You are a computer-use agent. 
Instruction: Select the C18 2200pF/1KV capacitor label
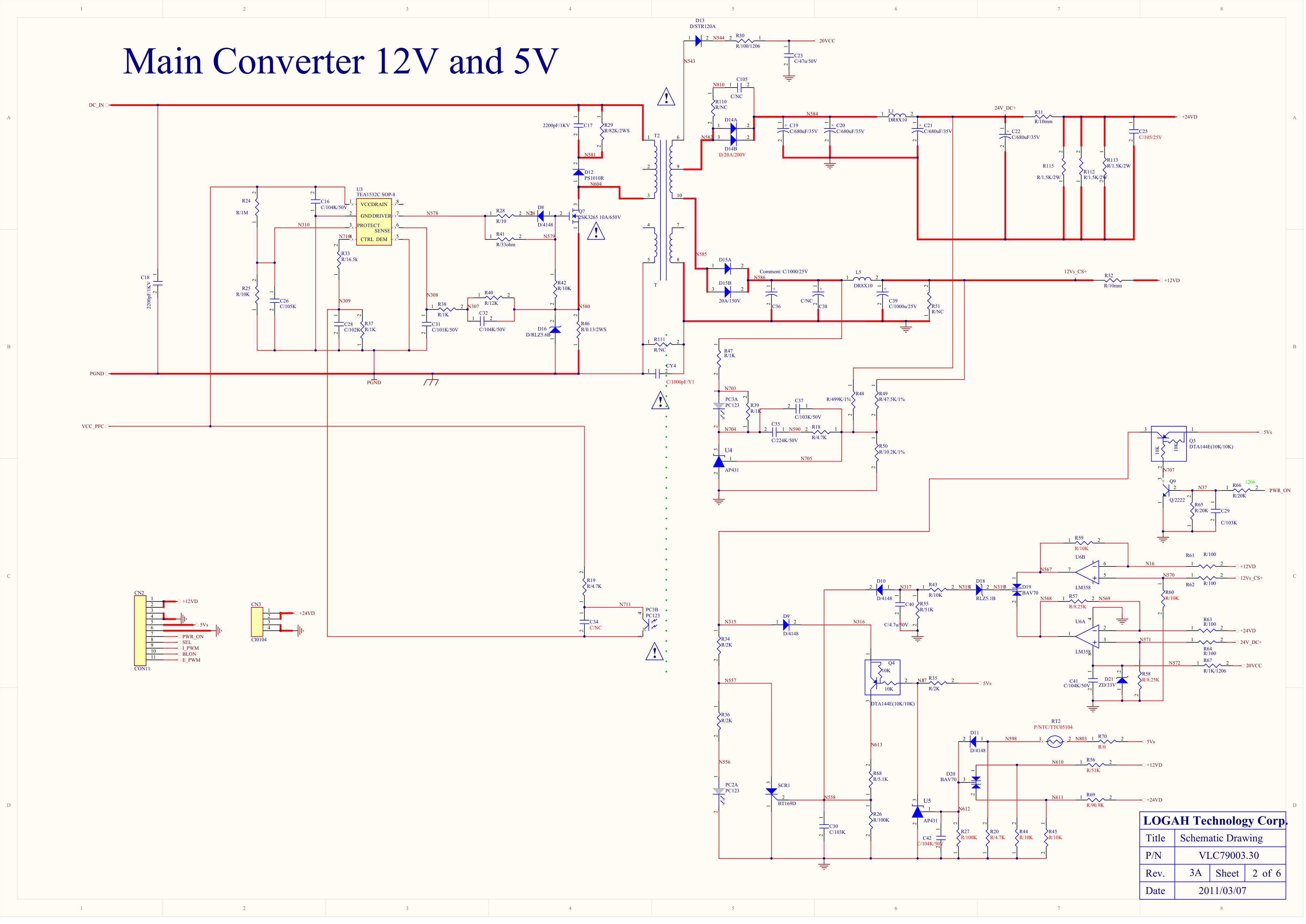tap(147, 293)
